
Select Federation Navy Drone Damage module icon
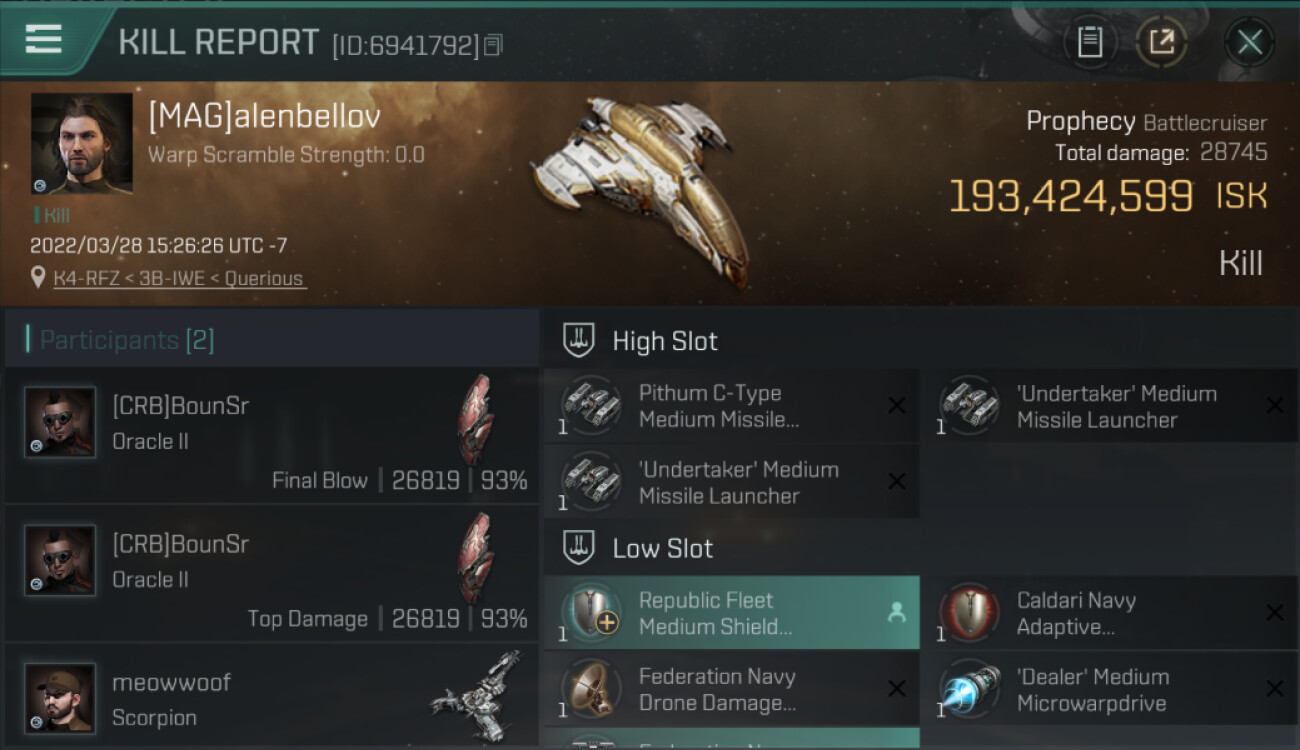590,688
